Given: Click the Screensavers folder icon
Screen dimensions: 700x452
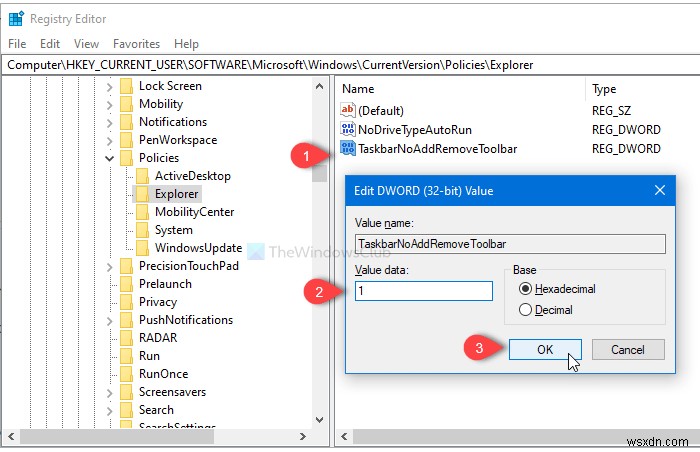Looking at the screenshot, I should click(127, 392).
